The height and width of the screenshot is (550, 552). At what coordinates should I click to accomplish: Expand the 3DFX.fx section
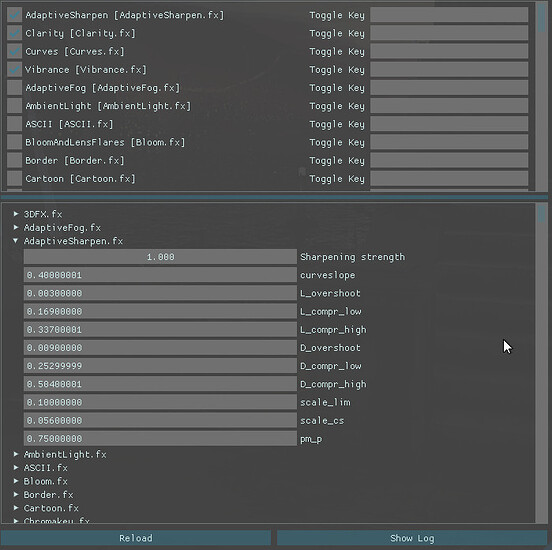(16, 214)
